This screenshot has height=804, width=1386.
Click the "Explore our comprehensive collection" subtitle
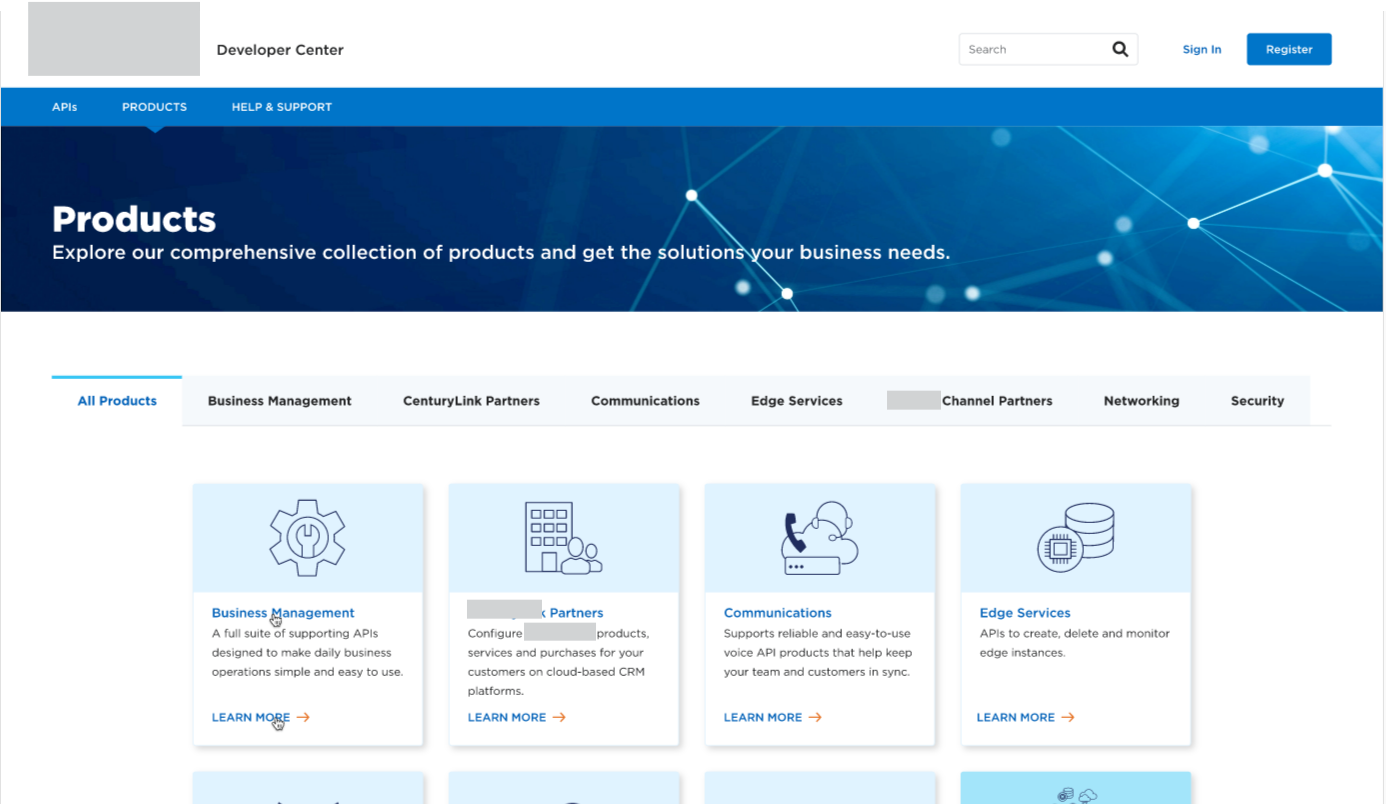point(501,253)
